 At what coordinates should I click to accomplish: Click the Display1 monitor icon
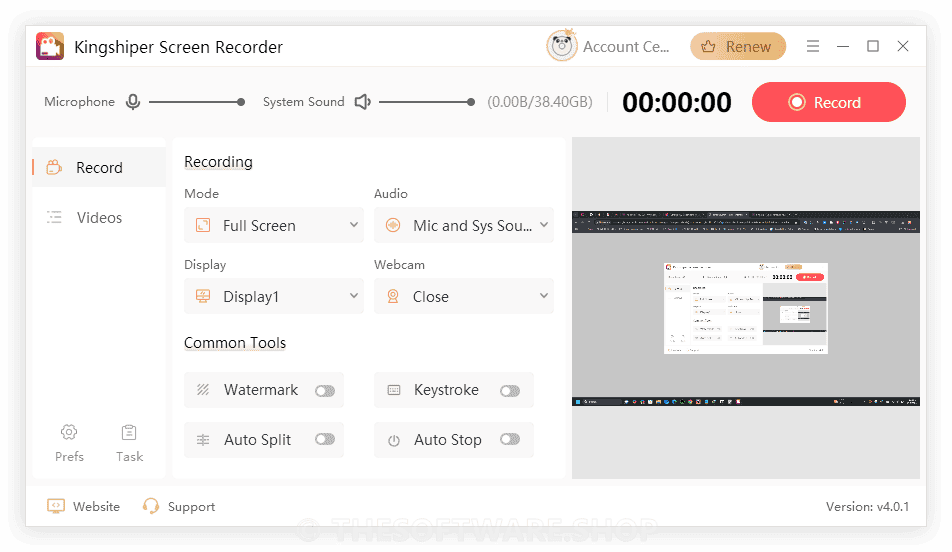pos(203,296)
